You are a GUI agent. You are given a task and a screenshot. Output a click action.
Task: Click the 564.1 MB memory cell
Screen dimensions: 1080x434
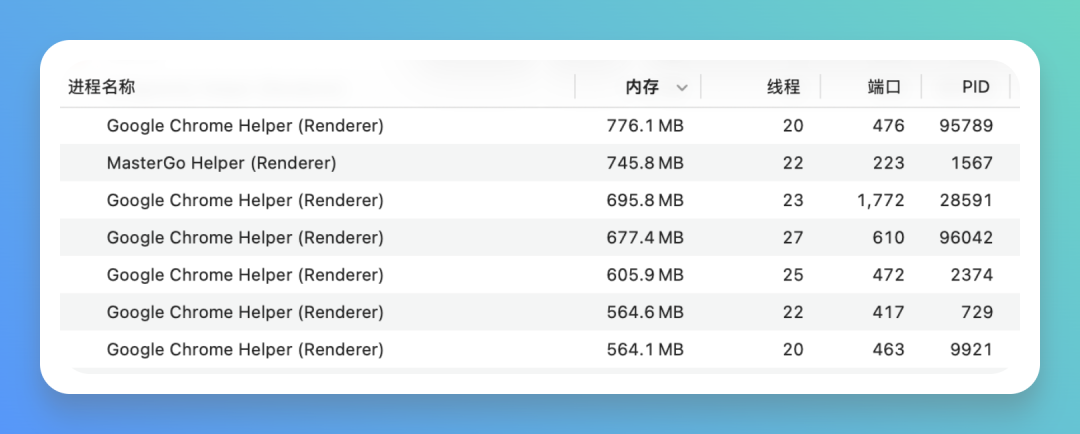(x=645, y=349)
